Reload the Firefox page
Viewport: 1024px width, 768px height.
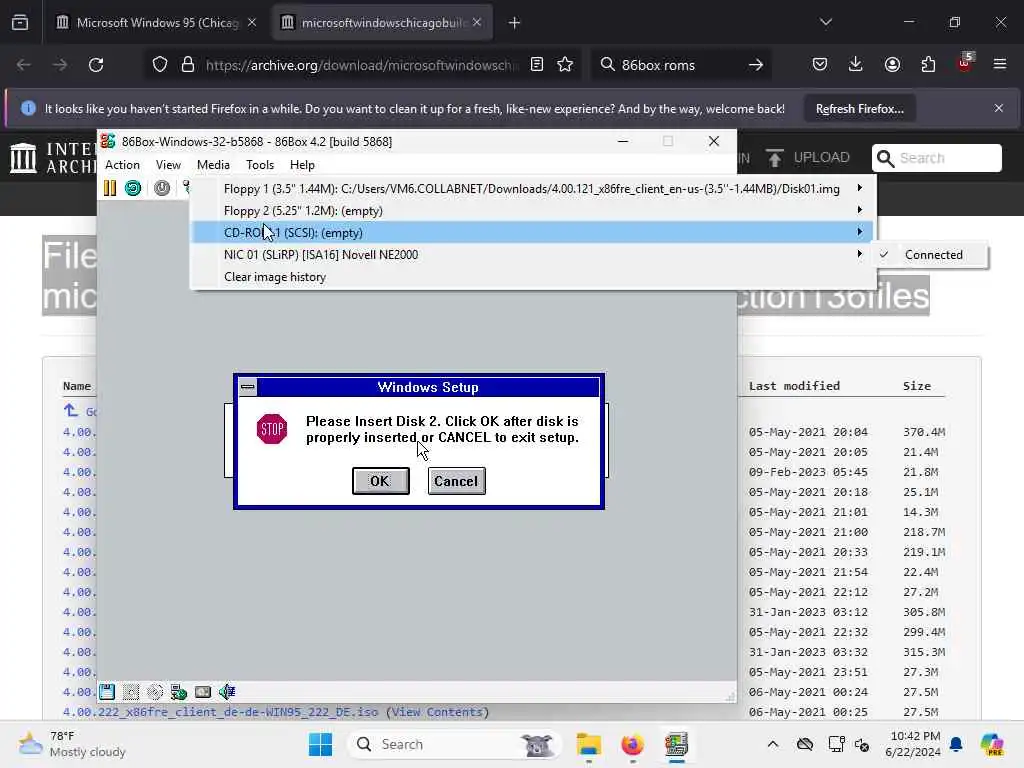(x=96, y=65)
